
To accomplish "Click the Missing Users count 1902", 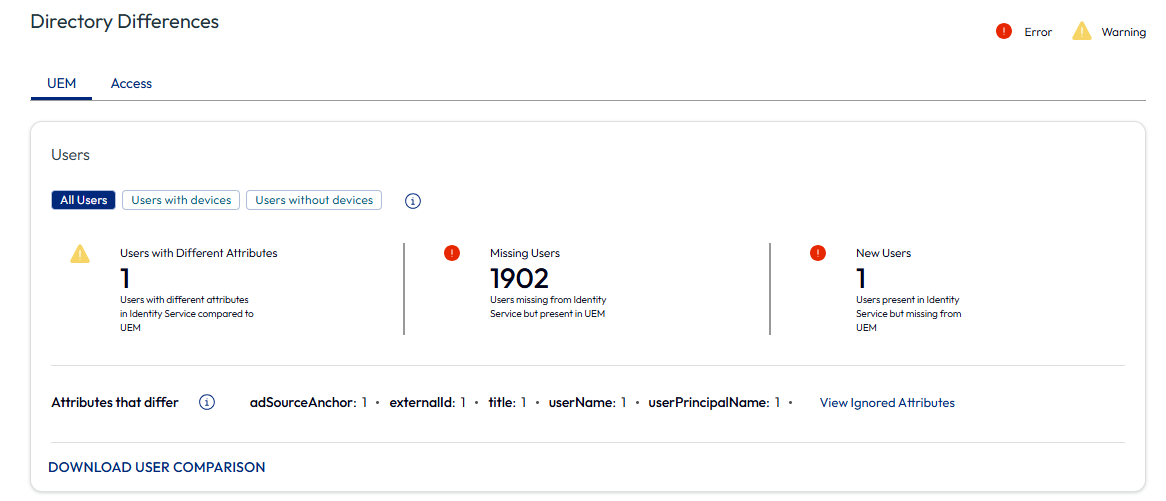I will (519, 278).
